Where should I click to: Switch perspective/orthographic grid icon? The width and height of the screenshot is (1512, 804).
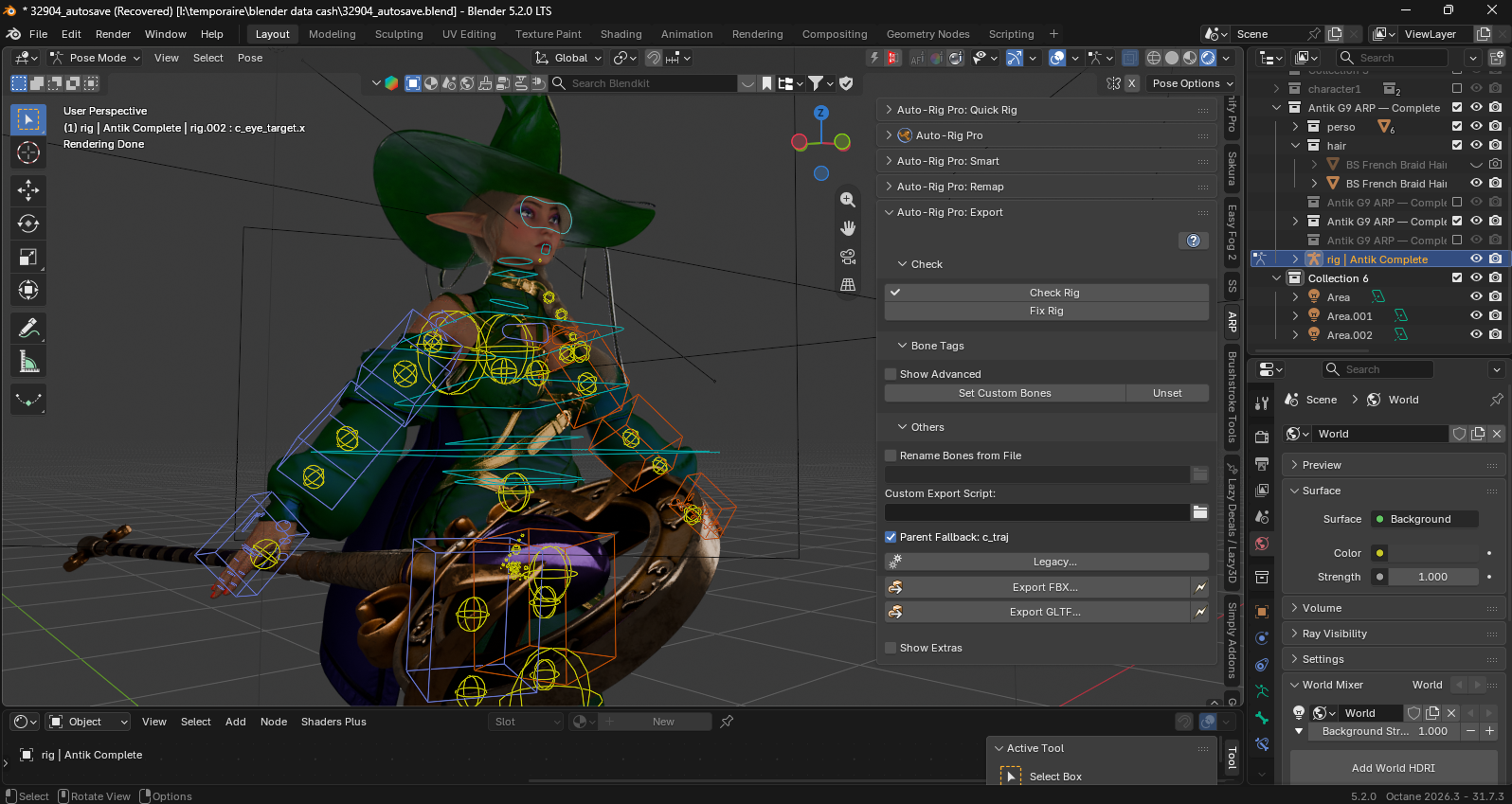pyautogui.click(x=848, y=285)
